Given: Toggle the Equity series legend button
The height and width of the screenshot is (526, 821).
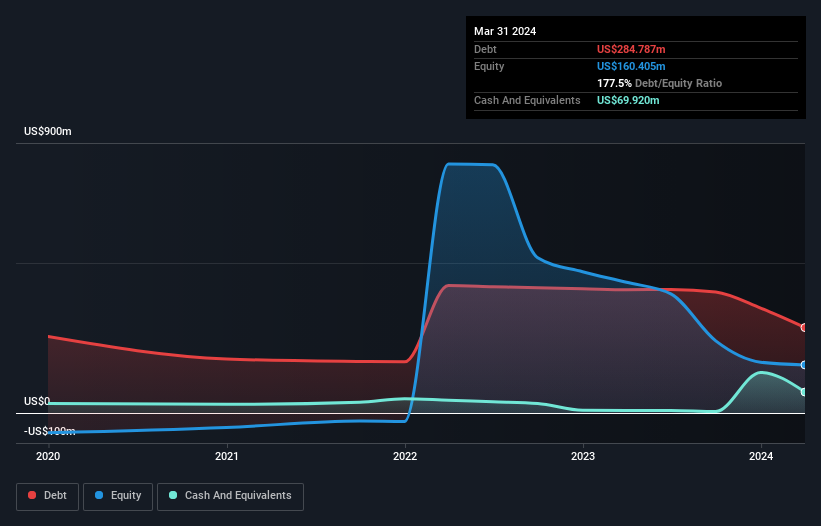Looking at the screenshot, I should [x=118, y=496].
